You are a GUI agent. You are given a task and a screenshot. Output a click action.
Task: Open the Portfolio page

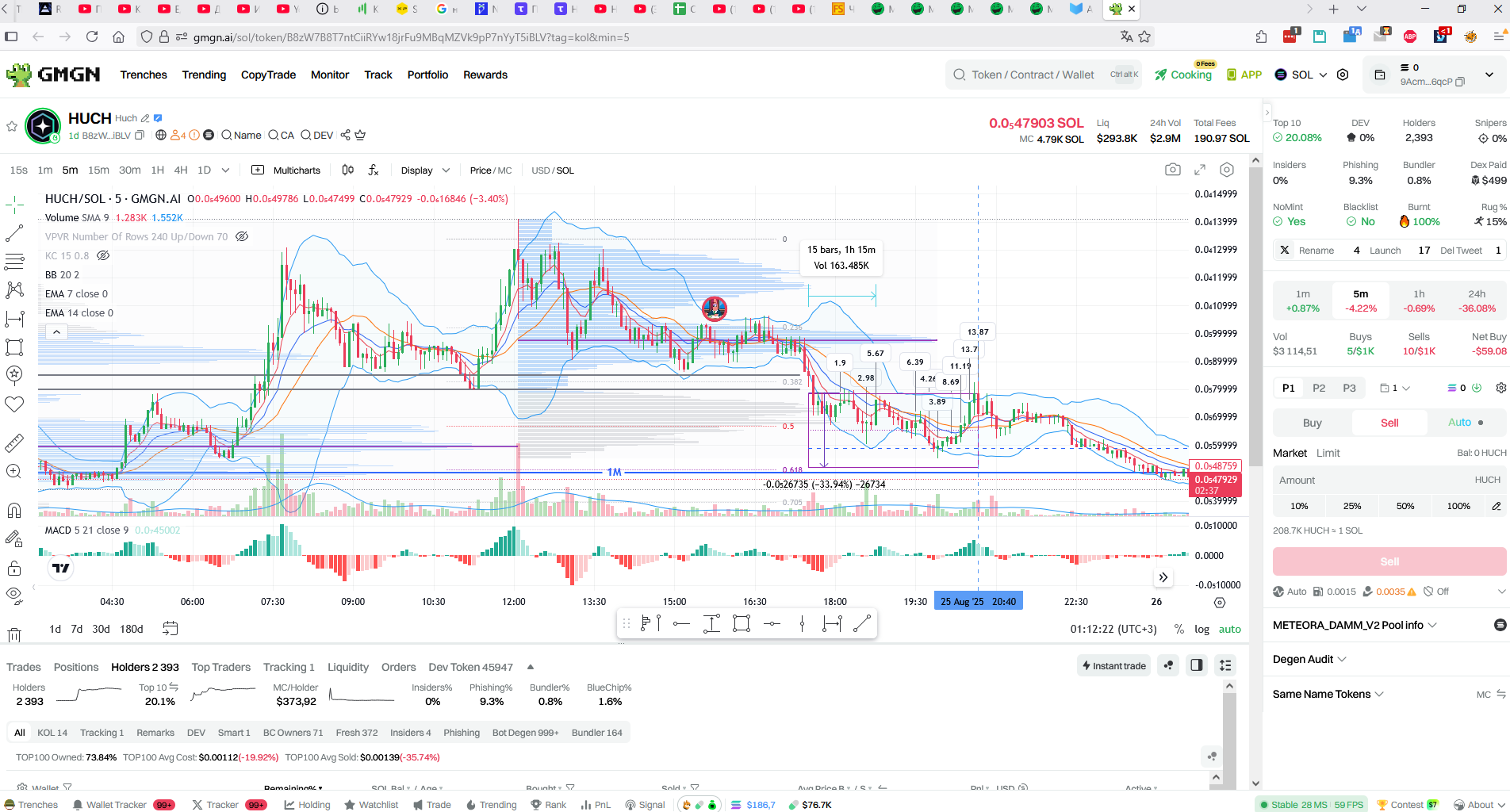click(427, 75)
